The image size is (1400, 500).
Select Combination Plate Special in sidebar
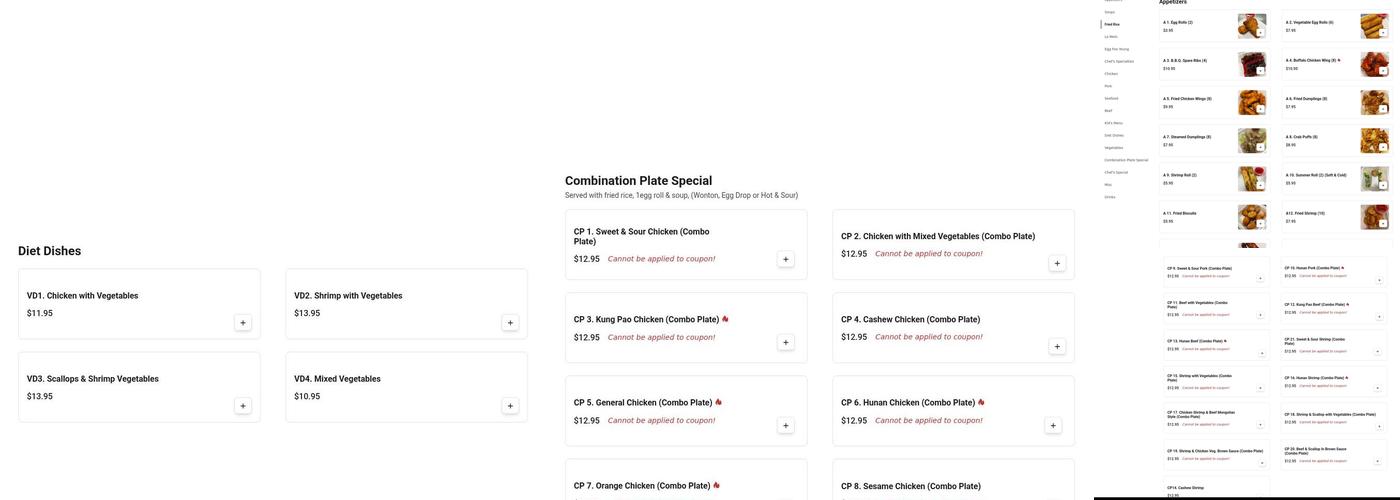tap(1126, 160)
